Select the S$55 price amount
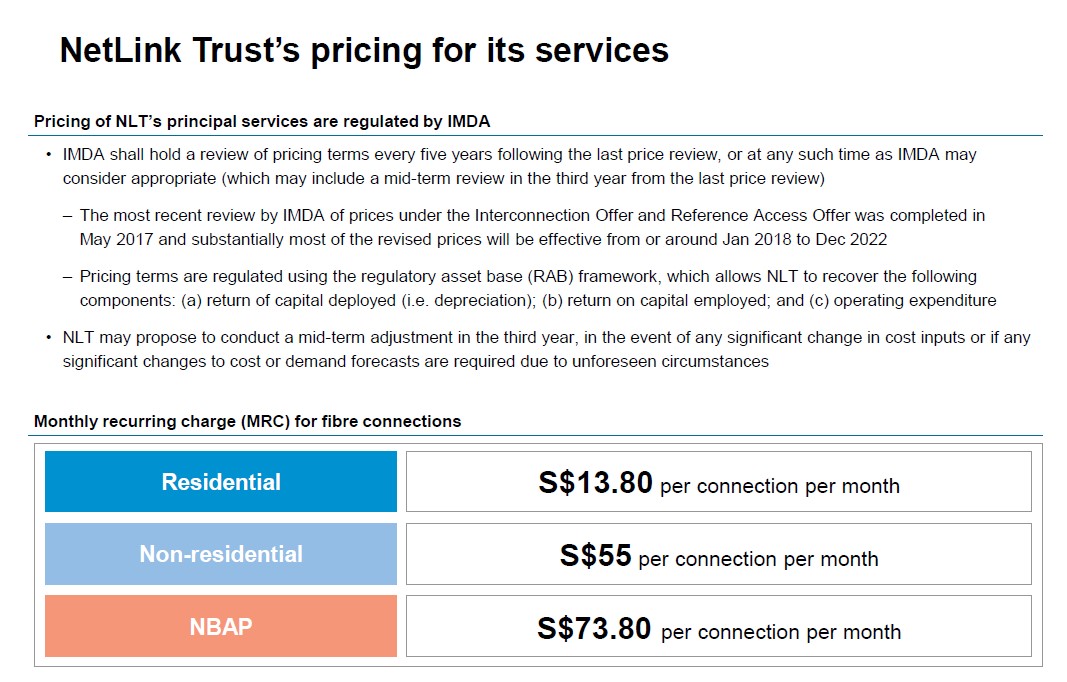 pyautogui.click(x=595, y=556)
